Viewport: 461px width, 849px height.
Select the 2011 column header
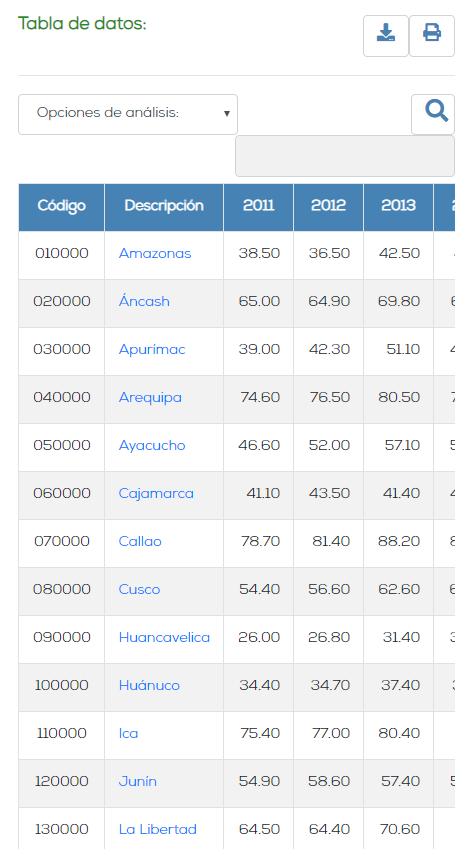pyautogui.click(x=258, y=206)
